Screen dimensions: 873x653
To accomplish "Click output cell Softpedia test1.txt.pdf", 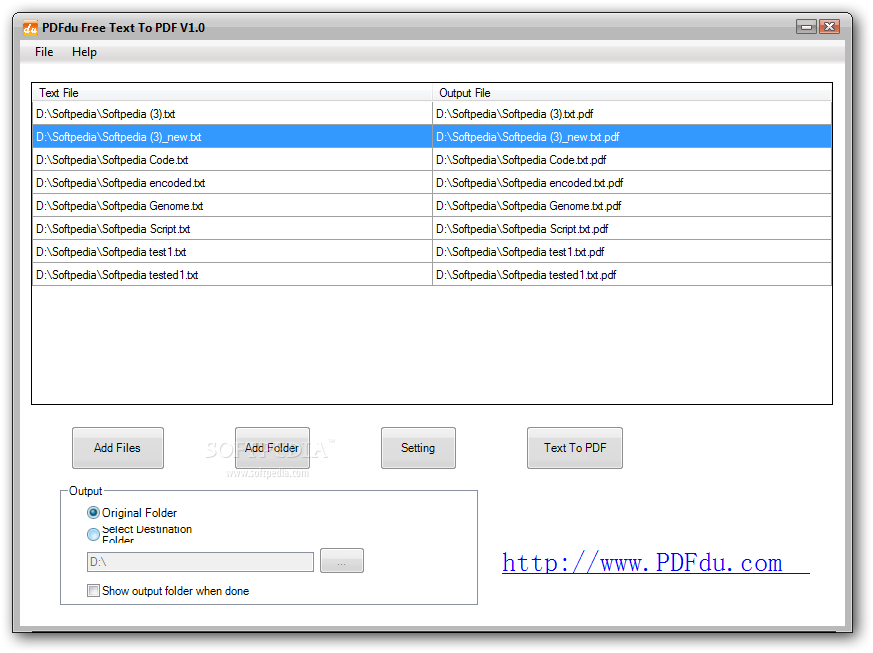I will 632,252.
